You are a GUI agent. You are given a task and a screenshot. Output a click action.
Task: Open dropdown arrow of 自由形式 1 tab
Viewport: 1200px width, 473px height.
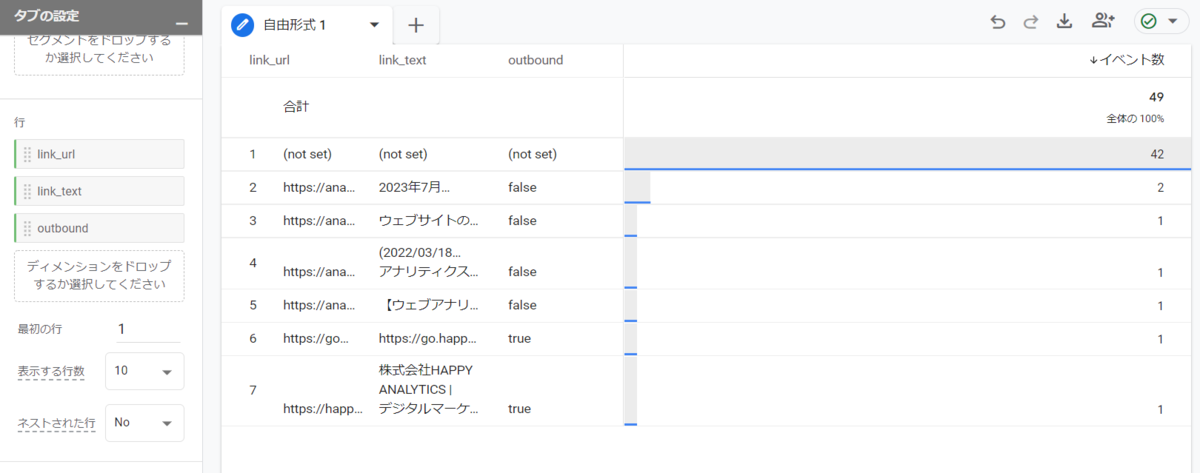(374, 25)
